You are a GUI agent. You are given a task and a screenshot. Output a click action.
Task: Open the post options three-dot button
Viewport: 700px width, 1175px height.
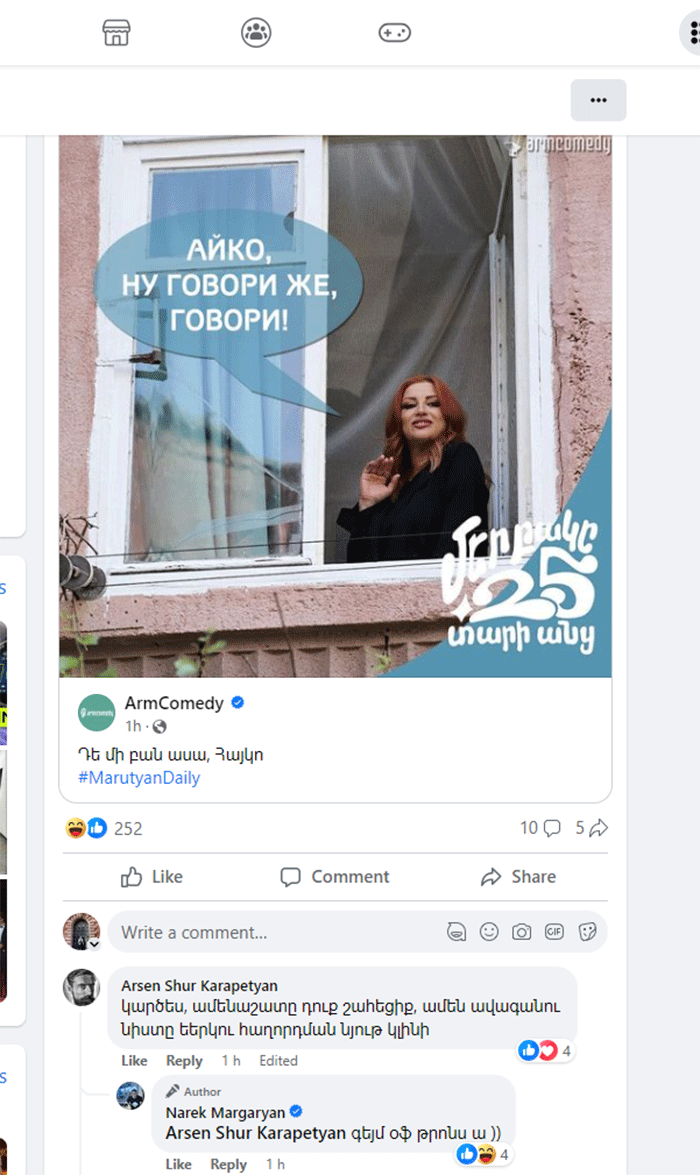point(598,100)
